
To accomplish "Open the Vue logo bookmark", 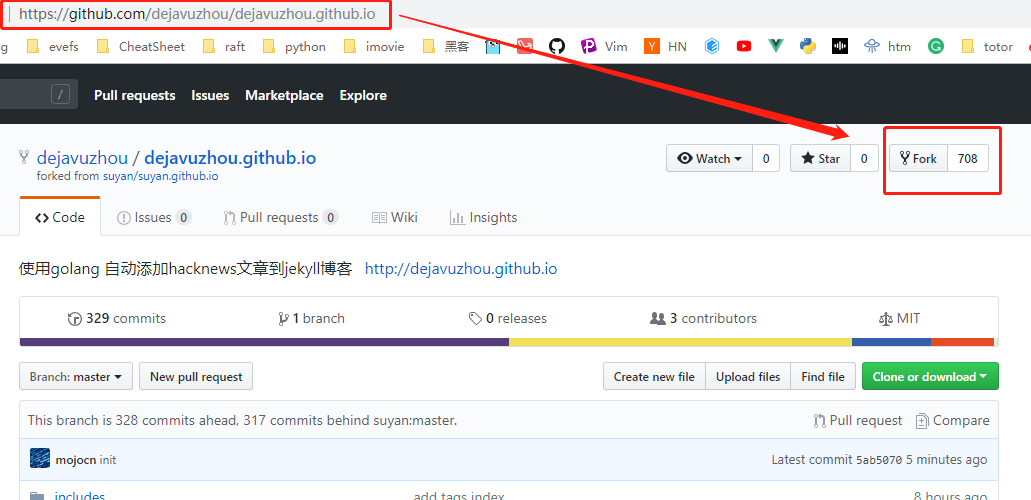I will coord(776,46).
